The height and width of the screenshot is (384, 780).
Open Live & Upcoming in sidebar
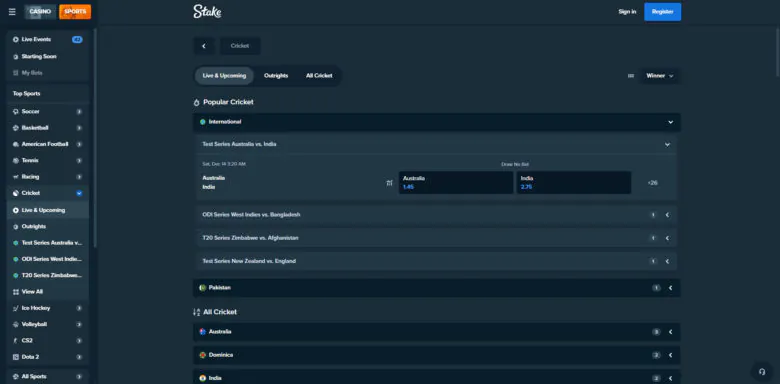[48, 210]
